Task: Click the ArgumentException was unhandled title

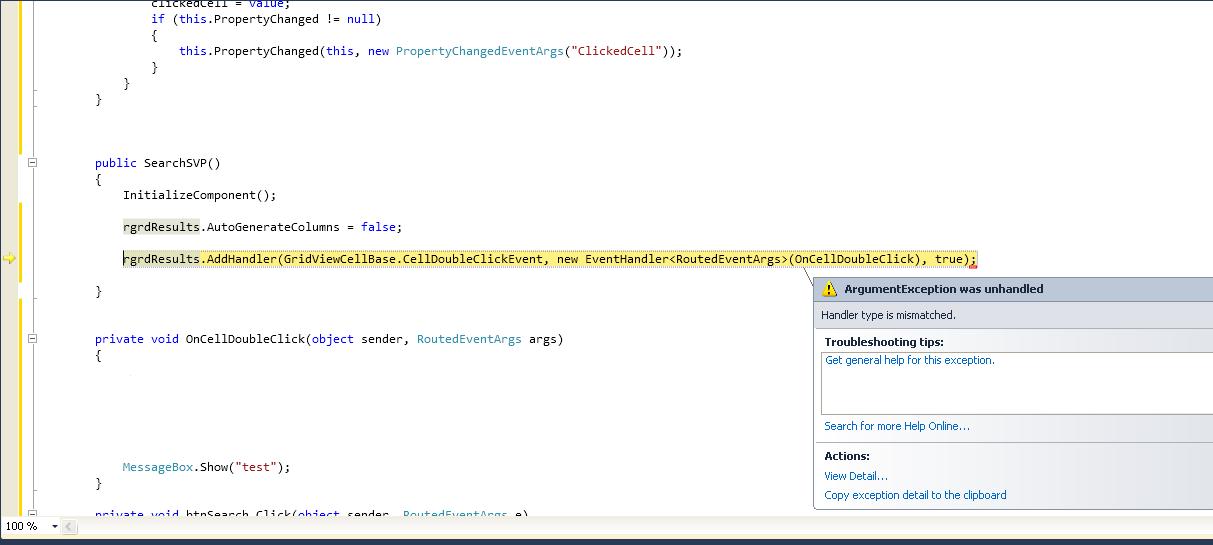Action: [x=943, y=289]
